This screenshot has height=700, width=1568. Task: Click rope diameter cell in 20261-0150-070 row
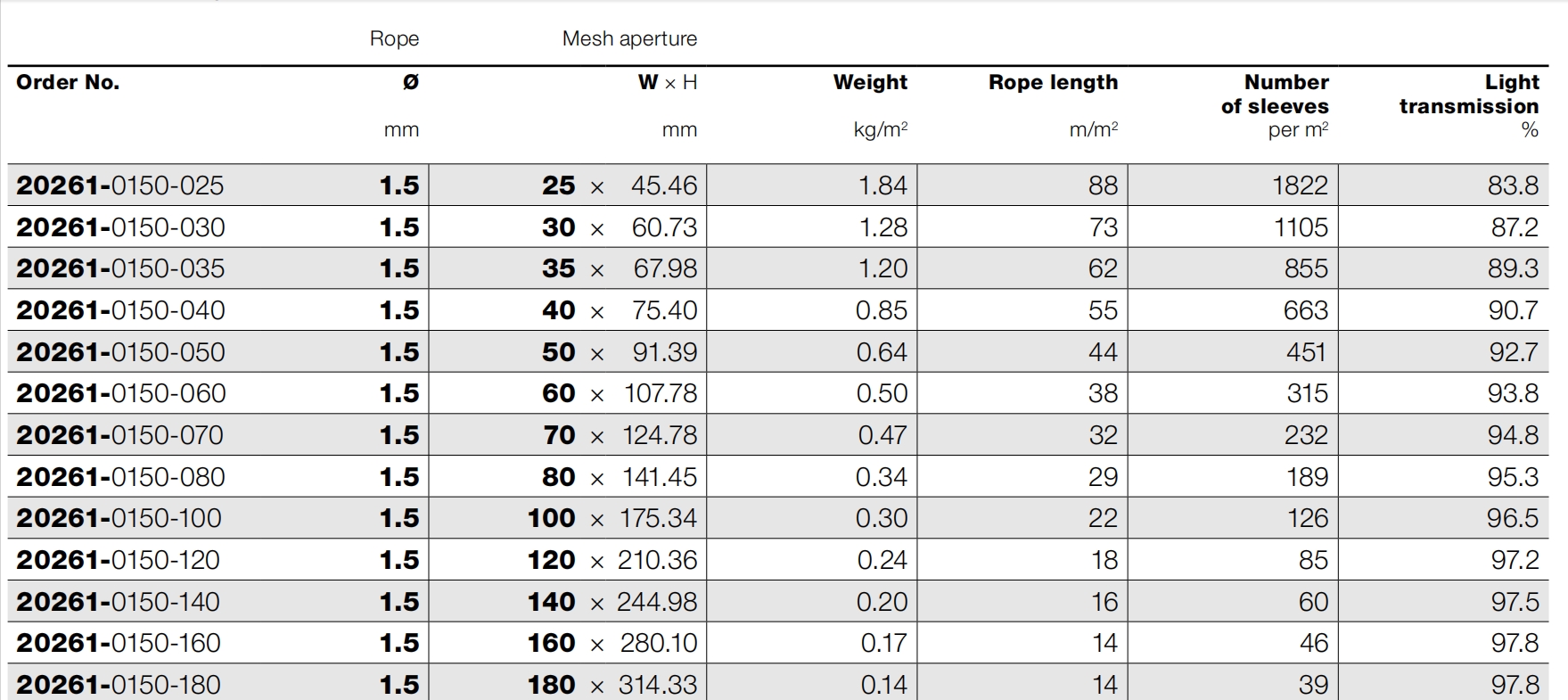click(x=398, y=435)
